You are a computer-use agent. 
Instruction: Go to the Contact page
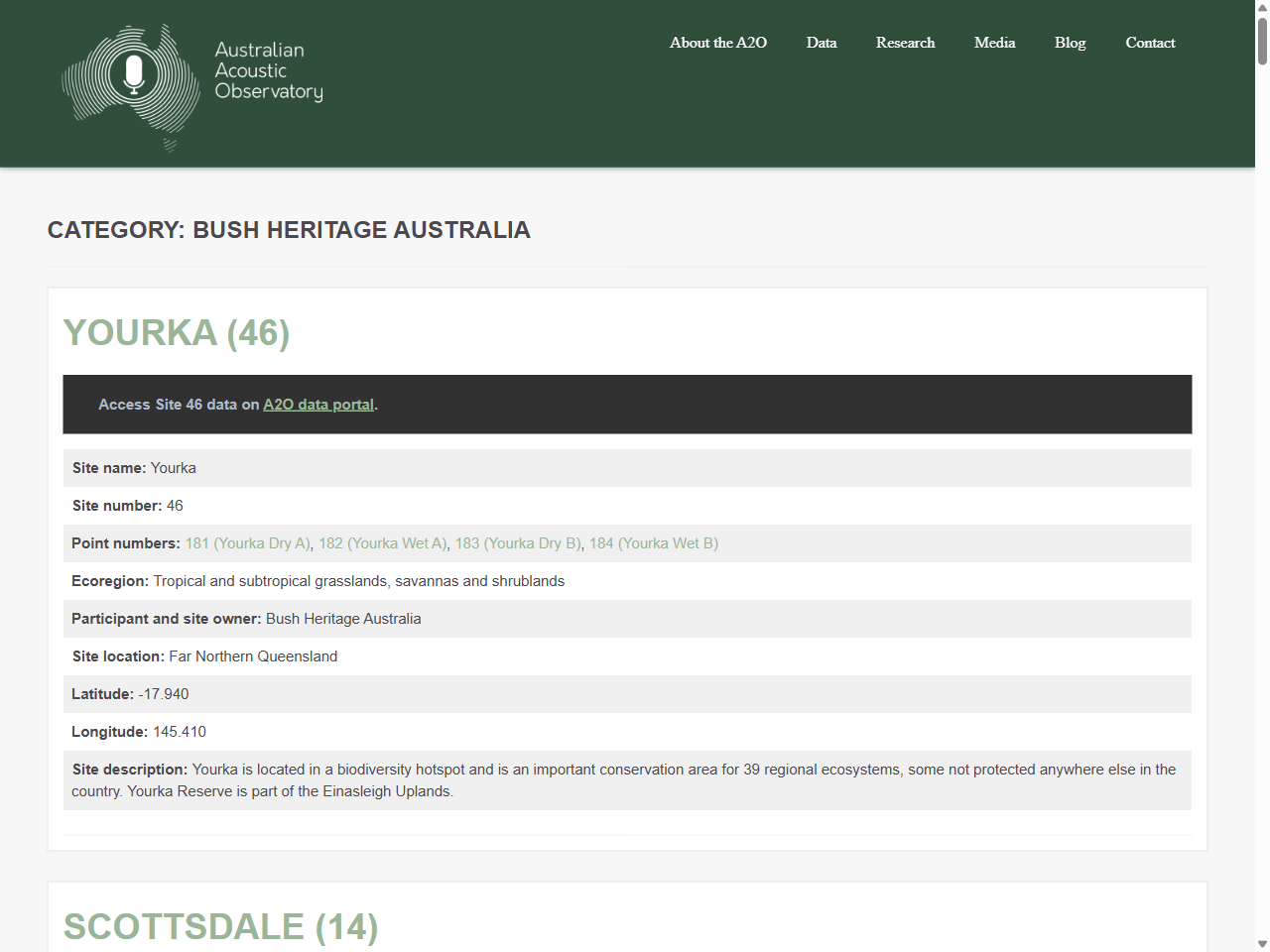tap(1150, 43)
